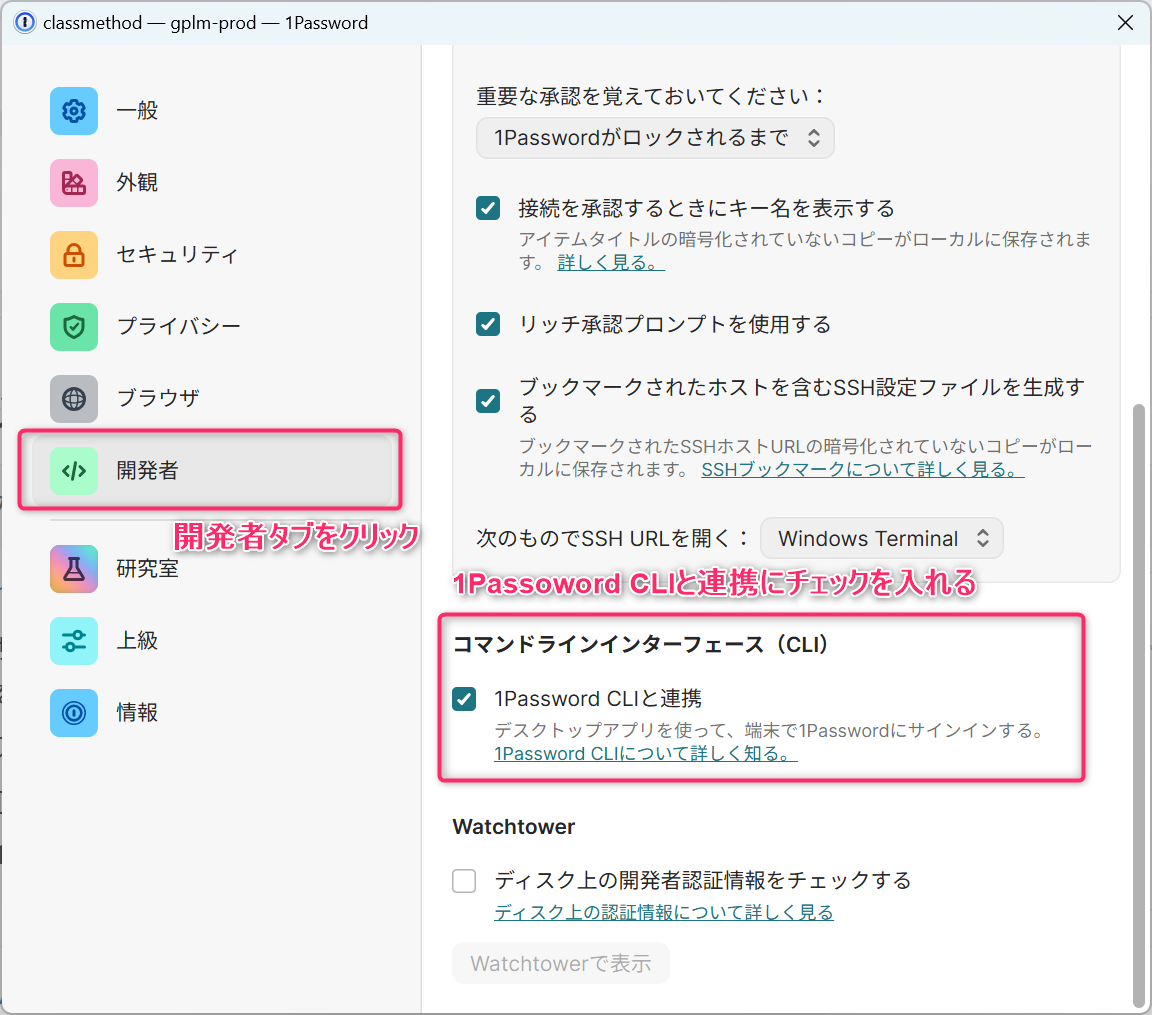This screenshot has width=1152, height=1015.
Task: Click 詳しく見る。 link under key name option
Action: tap(611, 262)
